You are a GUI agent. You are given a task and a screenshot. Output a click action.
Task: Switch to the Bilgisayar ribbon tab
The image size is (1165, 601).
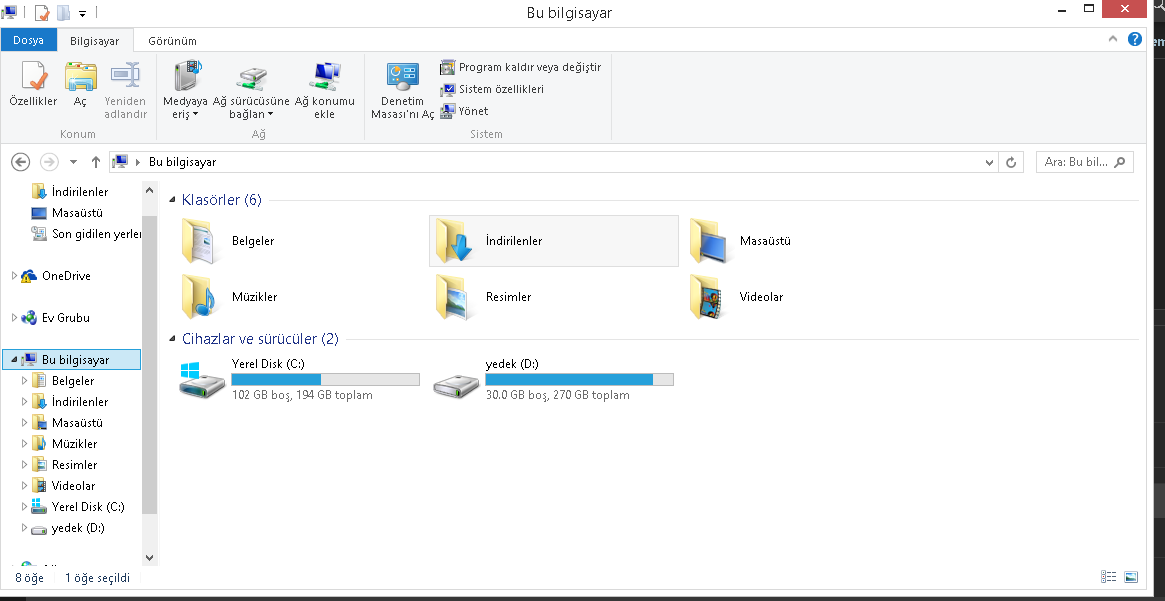point(94,41)
